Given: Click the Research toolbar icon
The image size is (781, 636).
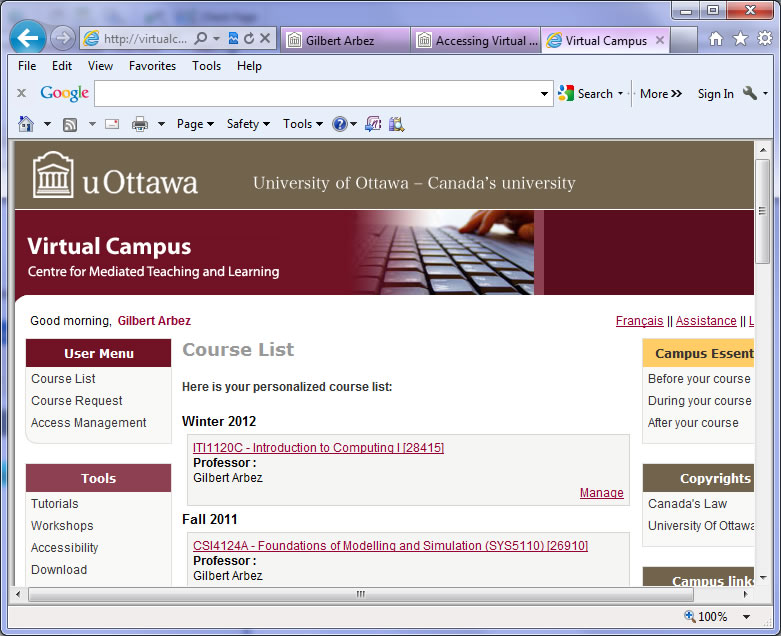Looking at the screenshot, I should click(396, 124).
